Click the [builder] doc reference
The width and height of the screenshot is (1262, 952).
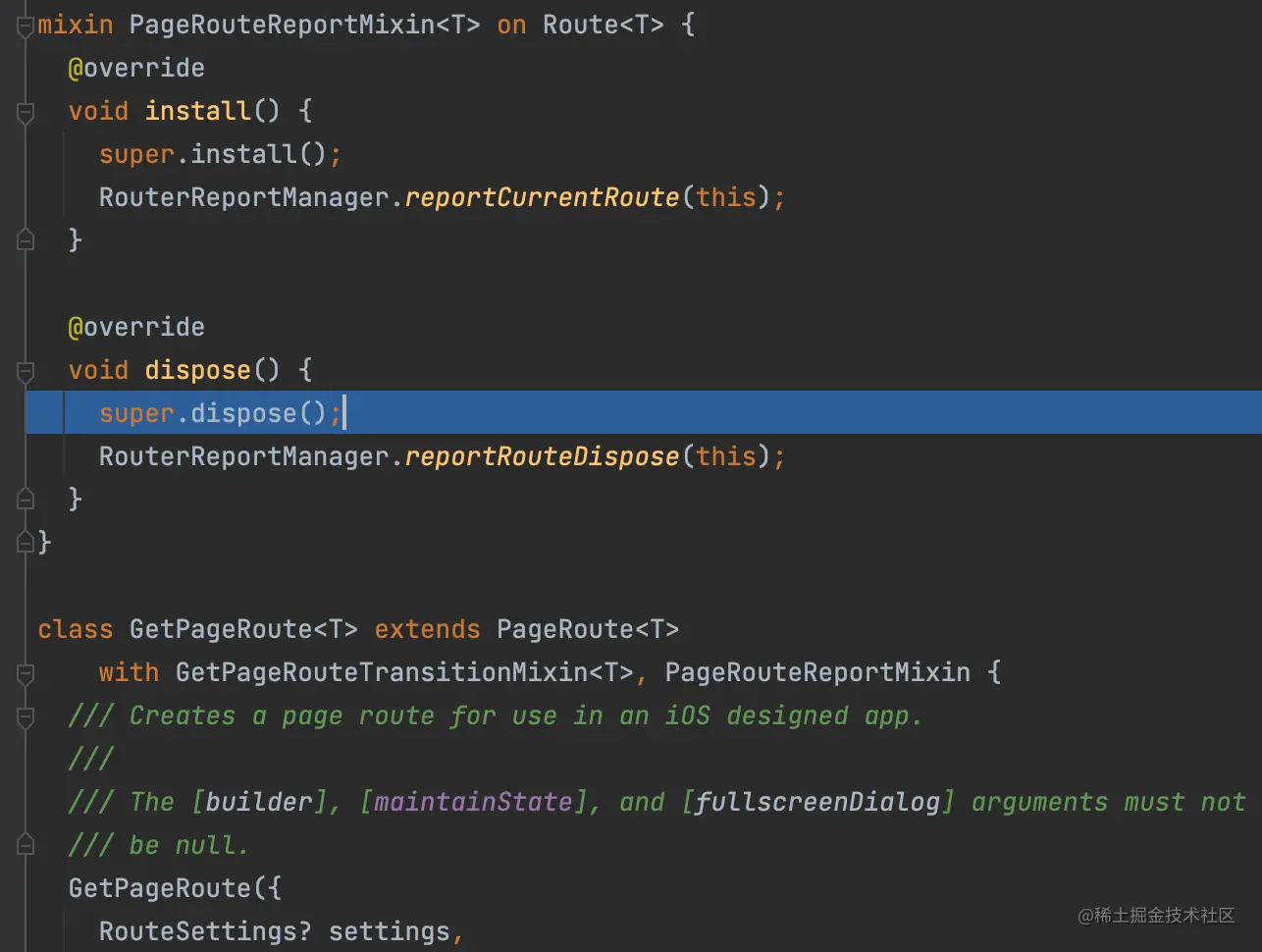pyautogui.click(x=259, y=802)
